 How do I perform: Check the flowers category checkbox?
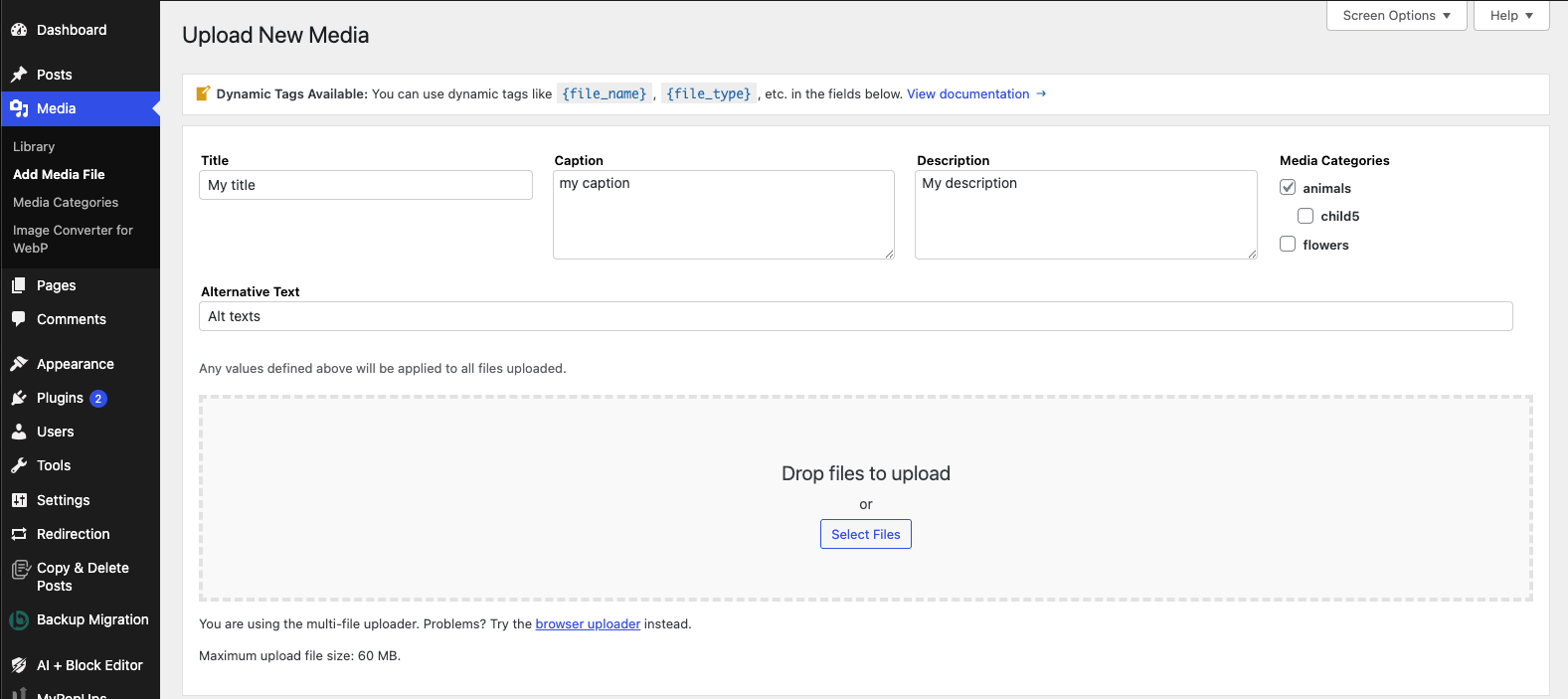(x=1288, y=244)
